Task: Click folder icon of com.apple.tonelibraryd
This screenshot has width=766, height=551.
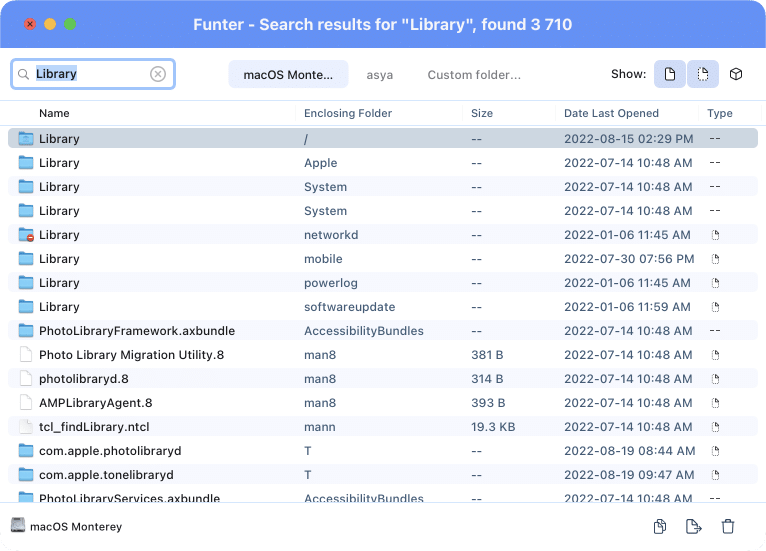Action: 26,474
